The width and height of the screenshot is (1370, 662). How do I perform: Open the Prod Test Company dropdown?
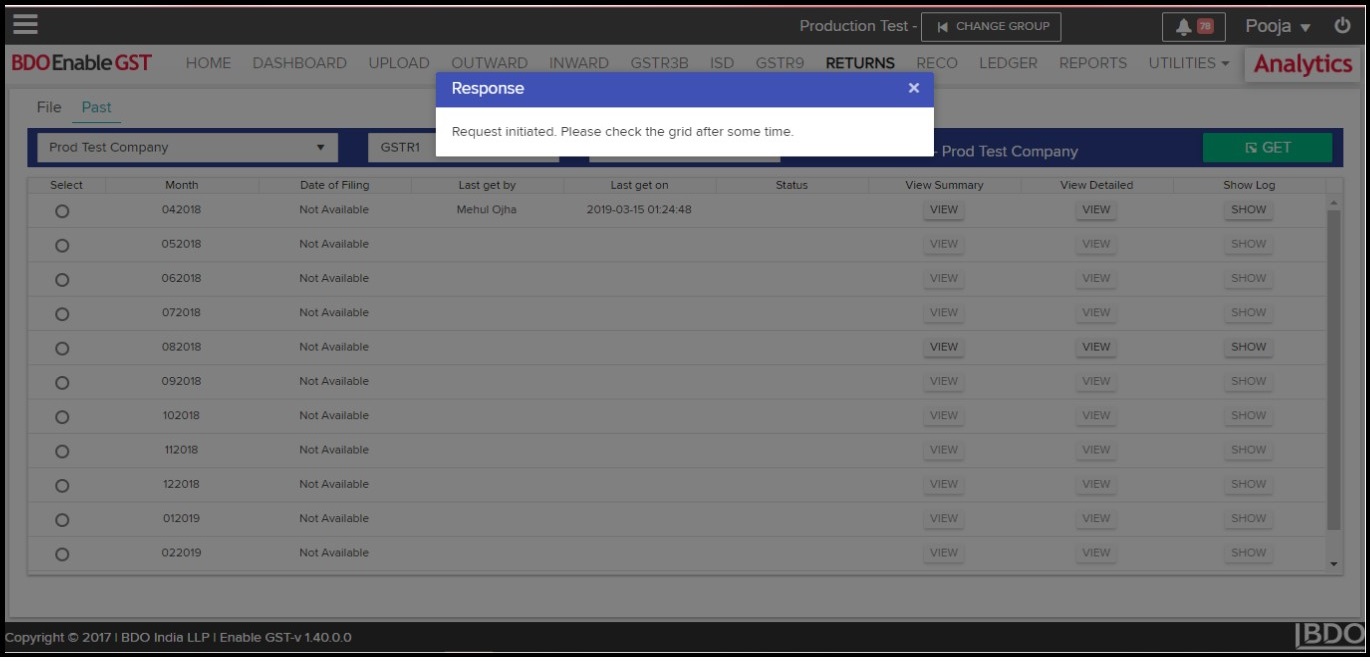click(187, 148)
